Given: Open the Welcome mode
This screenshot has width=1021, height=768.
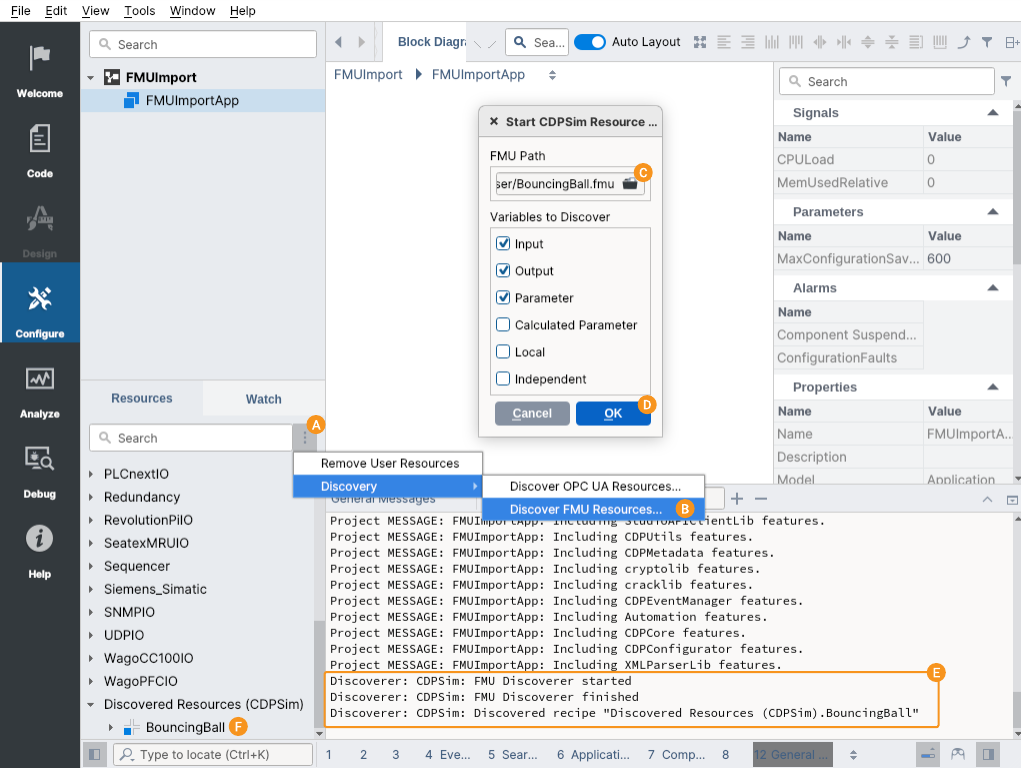Looking at the screenshot, I should tap(40, 70).
